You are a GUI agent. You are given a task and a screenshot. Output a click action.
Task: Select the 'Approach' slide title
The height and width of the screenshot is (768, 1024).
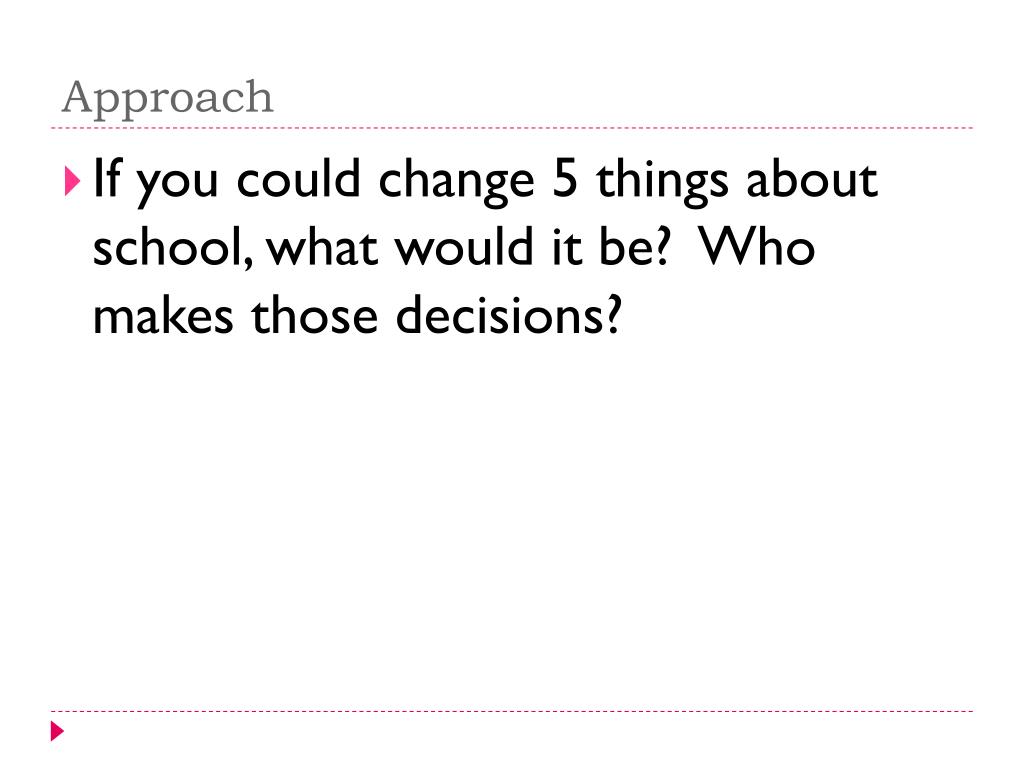(x=167, y=98)
